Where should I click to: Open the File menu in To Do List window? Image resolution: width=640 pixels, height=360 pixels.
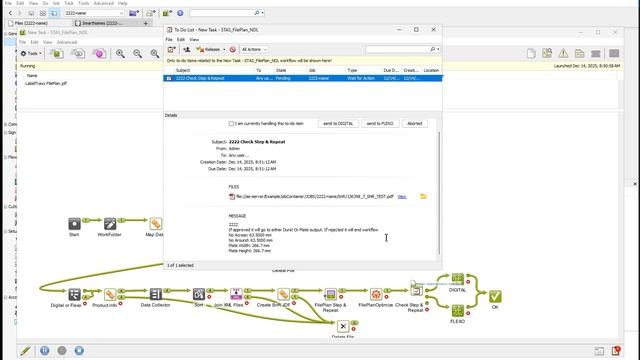click(169, 40)
